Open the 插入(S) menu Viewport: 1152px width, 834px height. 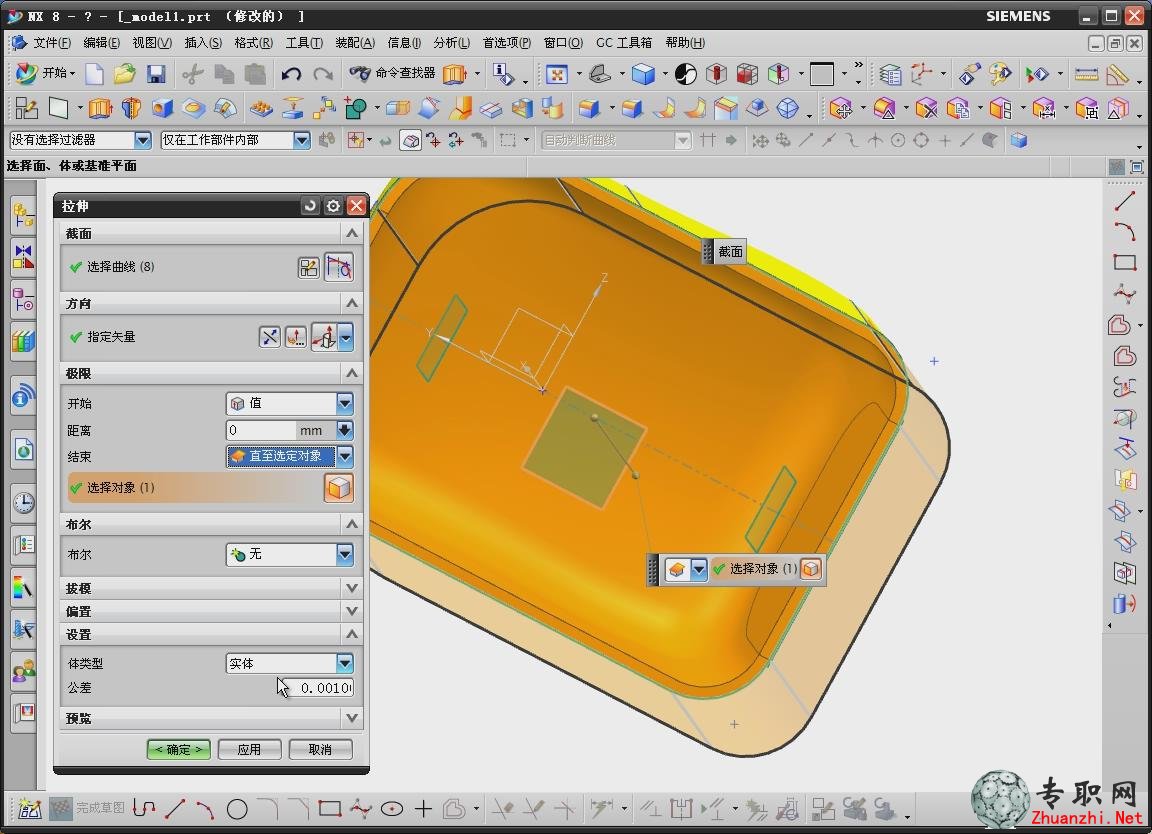tap(203, 43)
